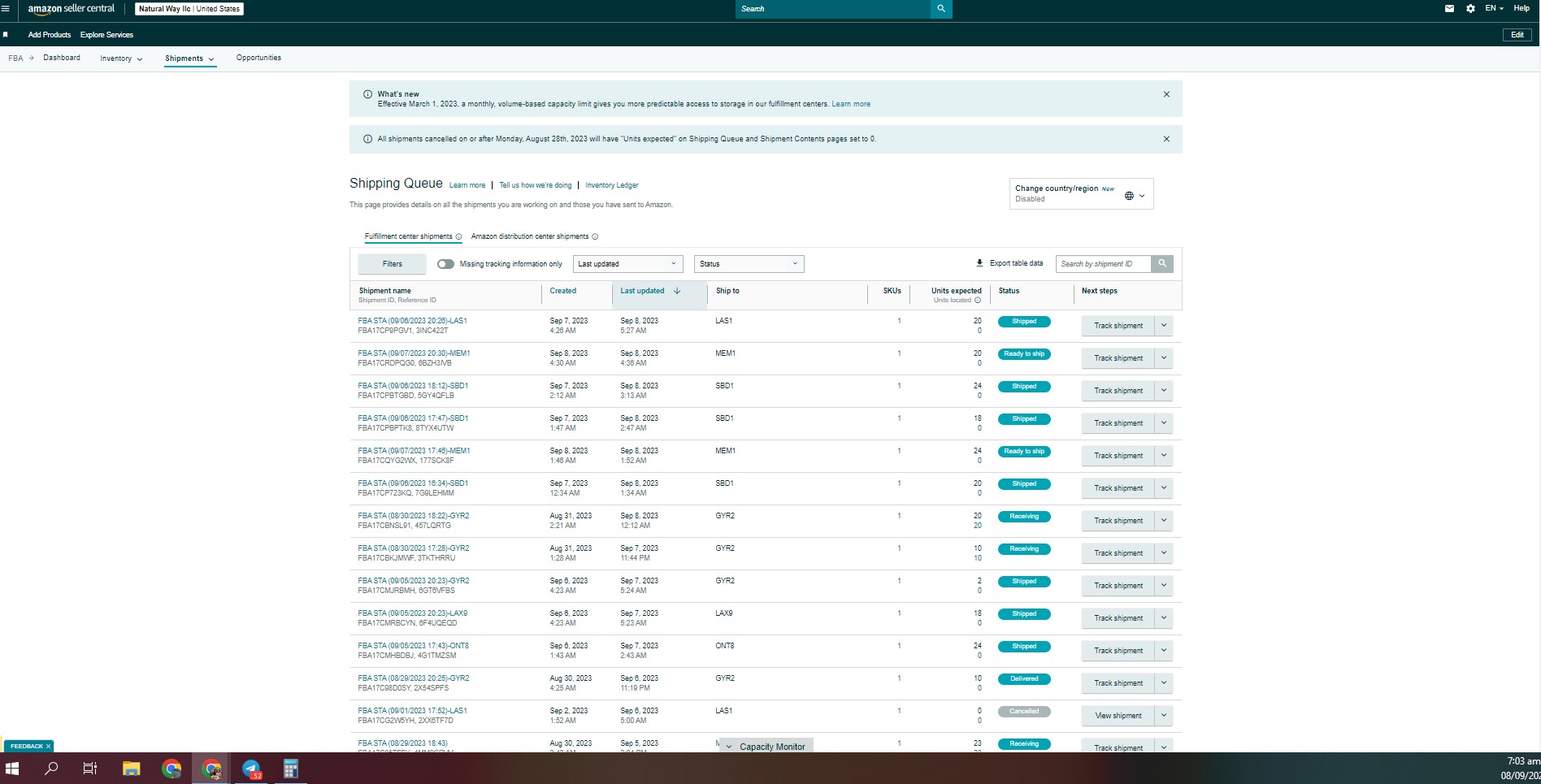This screenshot has height=784, width=1541.
Task: Open the EN language dropdown
Action: pyautogui.click(x=1495, y=8)
